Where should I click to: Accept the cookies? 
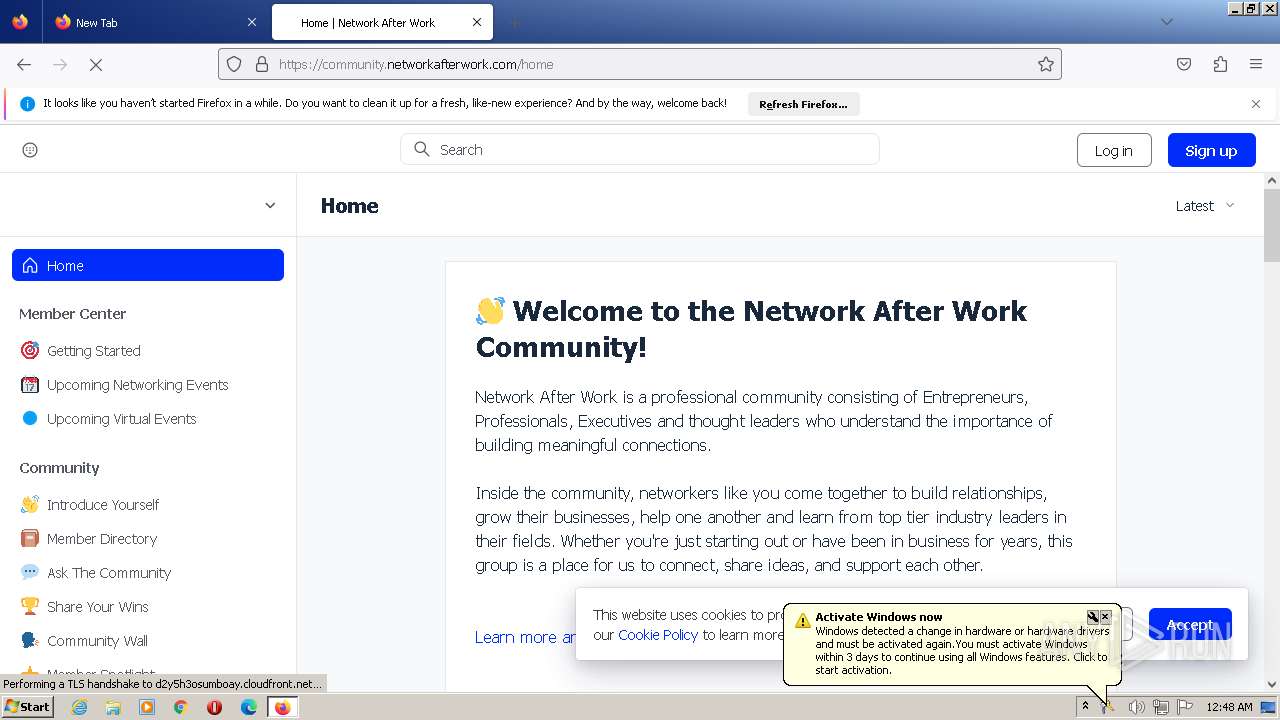1190,625
